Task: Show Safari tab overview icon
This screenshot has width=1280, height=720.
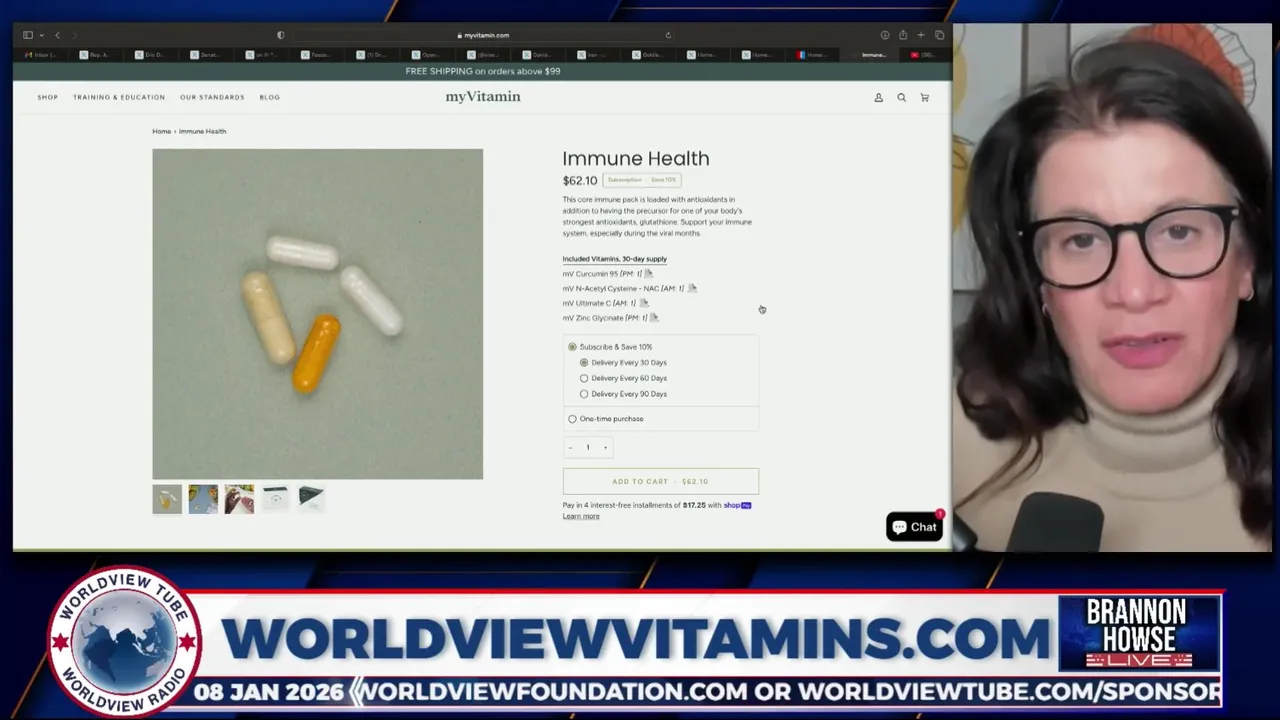Action: [x=939, y=35]
